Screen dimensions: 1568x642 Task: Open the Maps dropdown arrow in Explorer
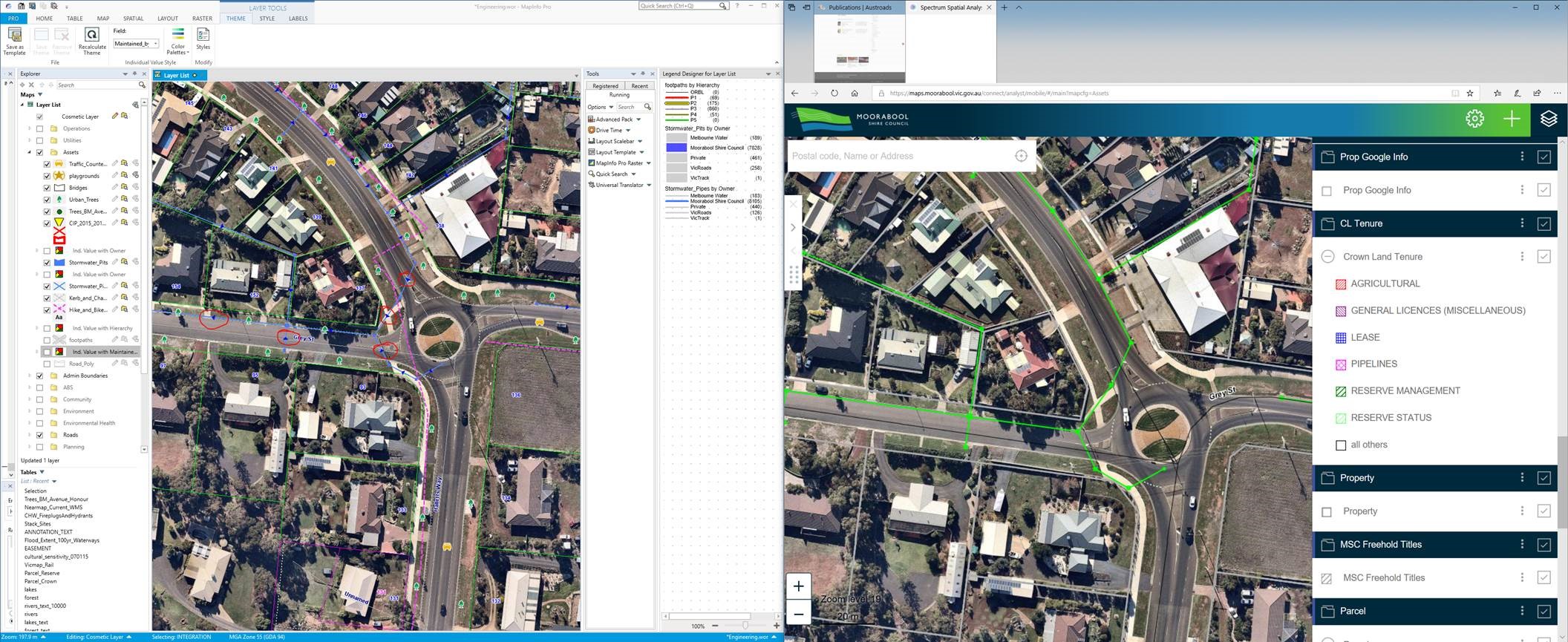pos(40,95)
